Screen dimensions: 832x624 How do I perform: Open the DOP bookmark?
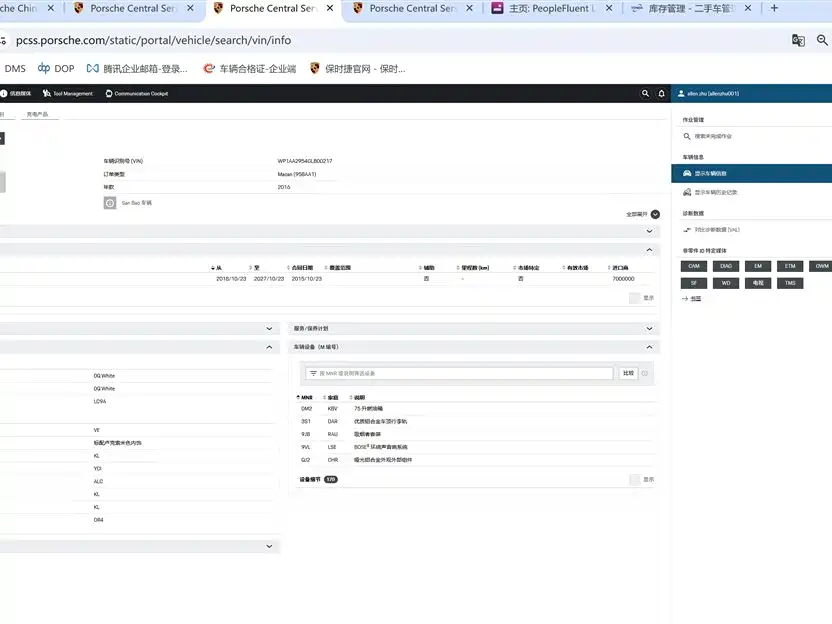pos(56,68)
